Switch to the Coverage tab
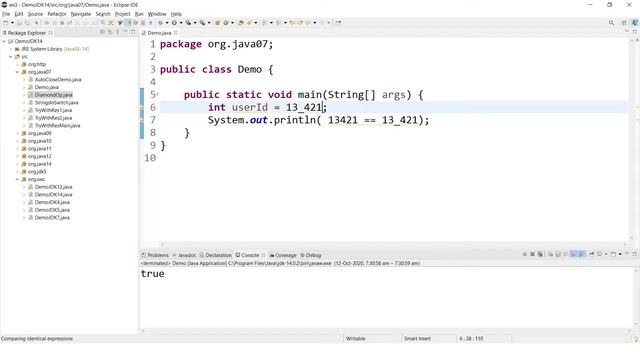This screenshot has height=360, width=640. coord(283,255)
